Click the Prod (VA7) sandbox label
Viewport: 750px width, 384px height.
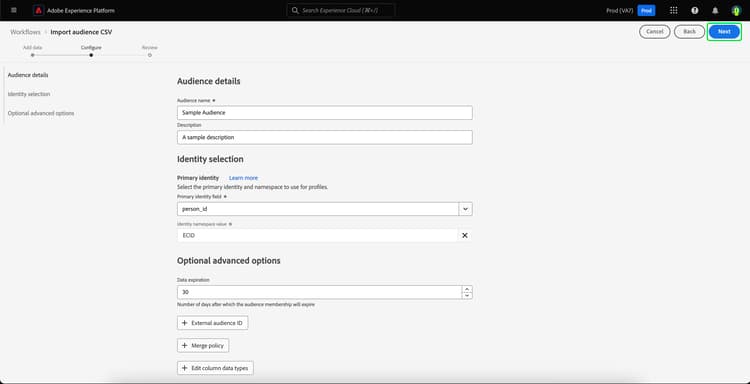click(619, 11)
